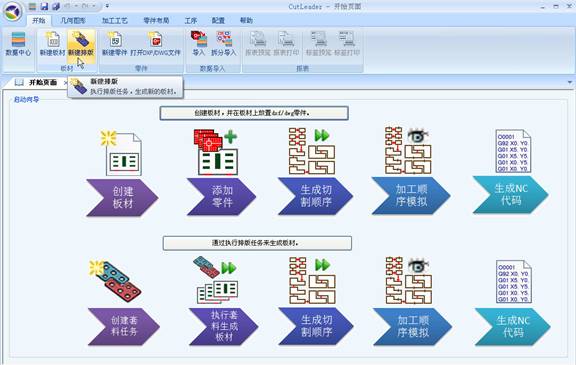
Task: Click the 创建板材 create sheet arrow button
Action: [x=122, y=198]
